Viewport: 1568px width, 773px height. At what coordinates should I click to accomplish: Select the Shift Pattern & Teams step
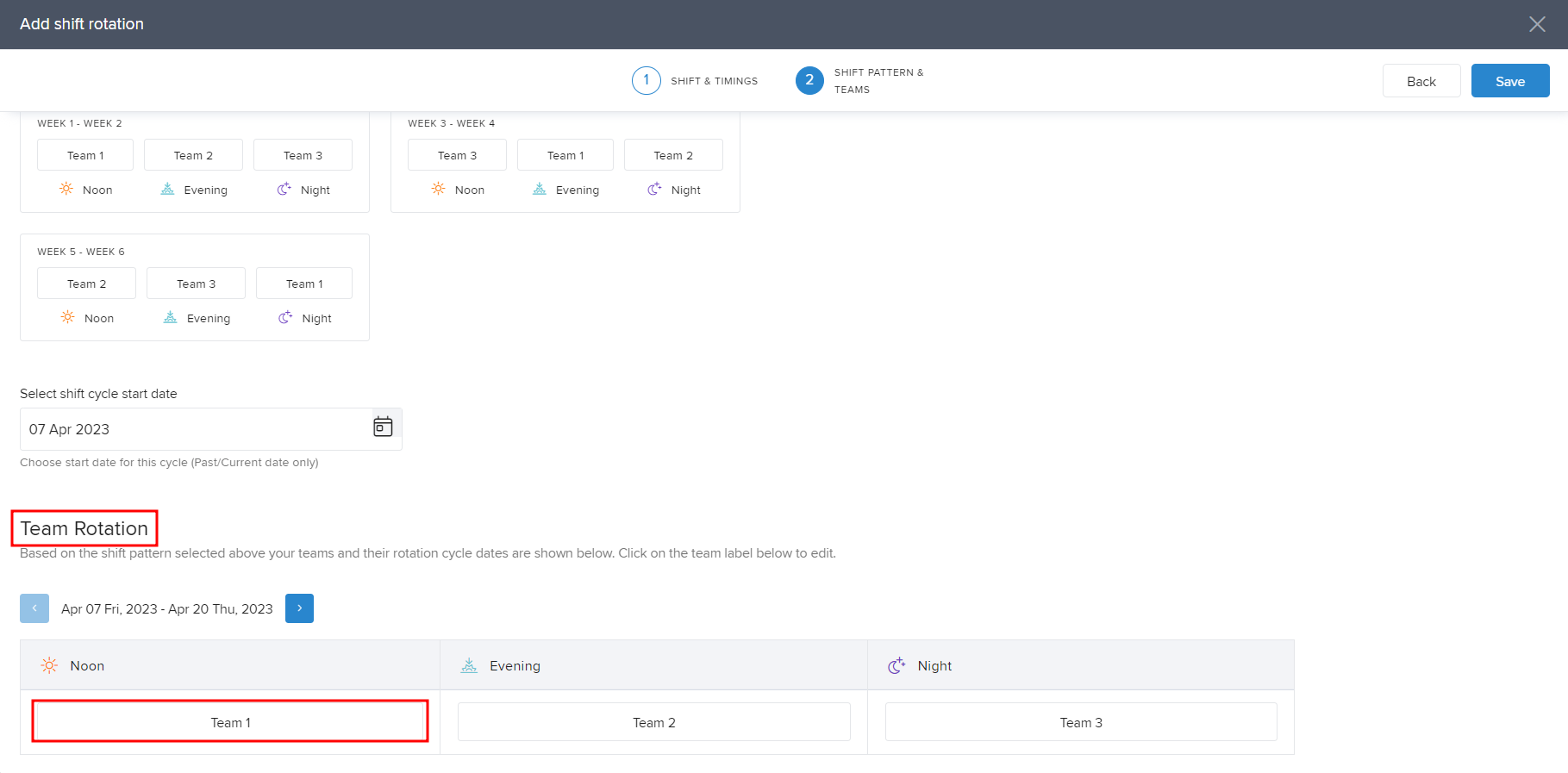[x=809, y=80]
